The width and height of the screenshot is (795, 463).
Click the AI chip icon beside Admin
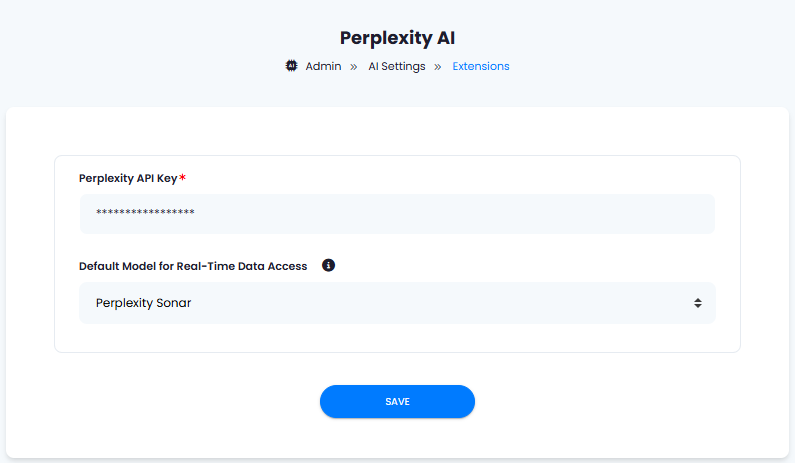point(291,66)
